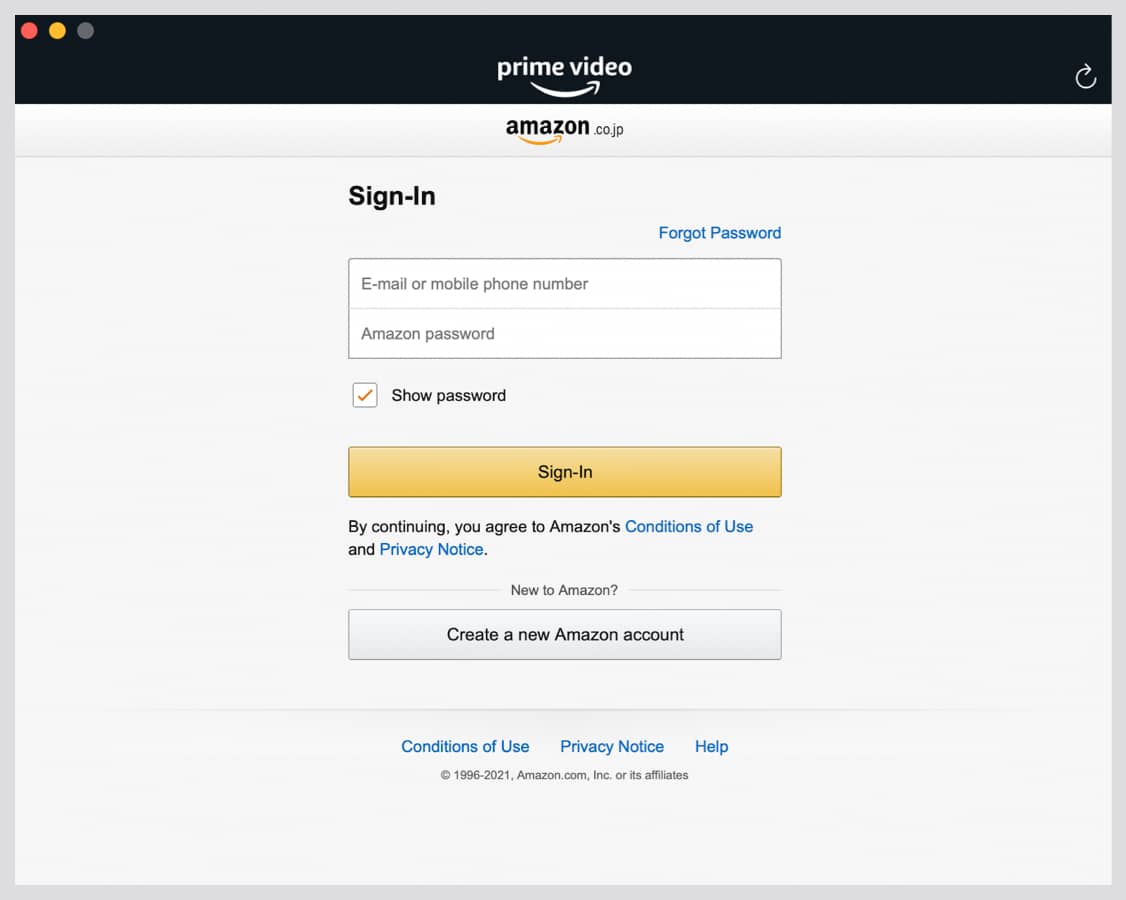Viewport: 1126px width, 900px height.
Task: Open the Forgot Password link
Action: (719, 232)
